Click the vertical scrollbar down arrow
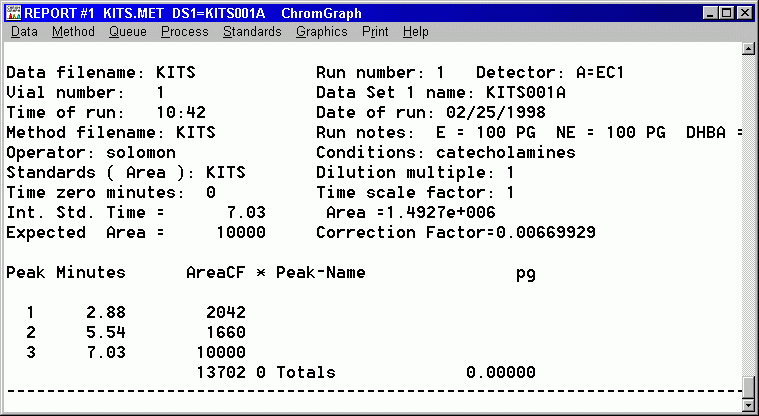 click(749, 405)
